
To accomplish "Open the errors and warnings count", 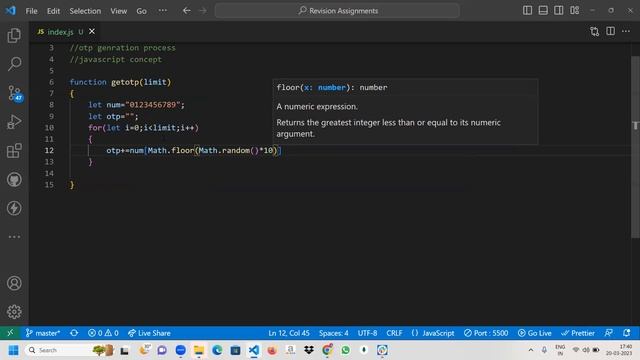I will [103, 333].
